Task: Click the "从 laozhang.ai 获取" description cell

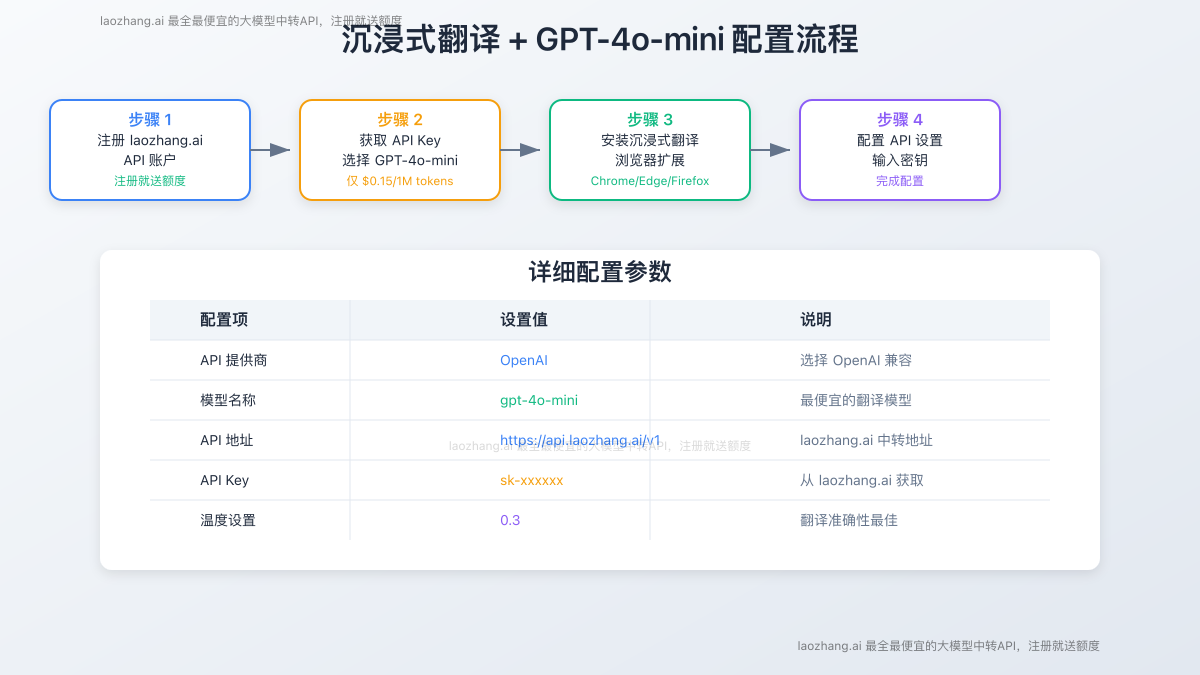Action: coord(862,480)
